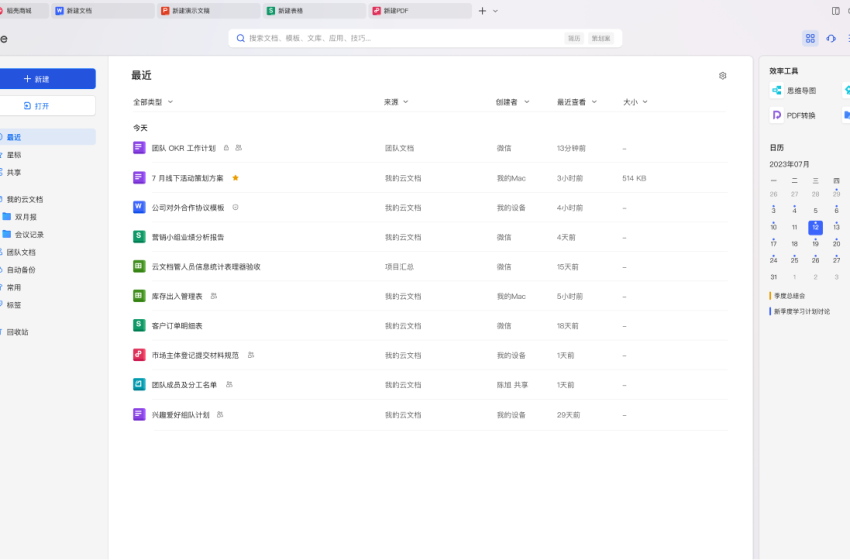850x560 pixels.
Task: Open the 双月报 folder in sidebar
Action: click(x=25, y=216)
